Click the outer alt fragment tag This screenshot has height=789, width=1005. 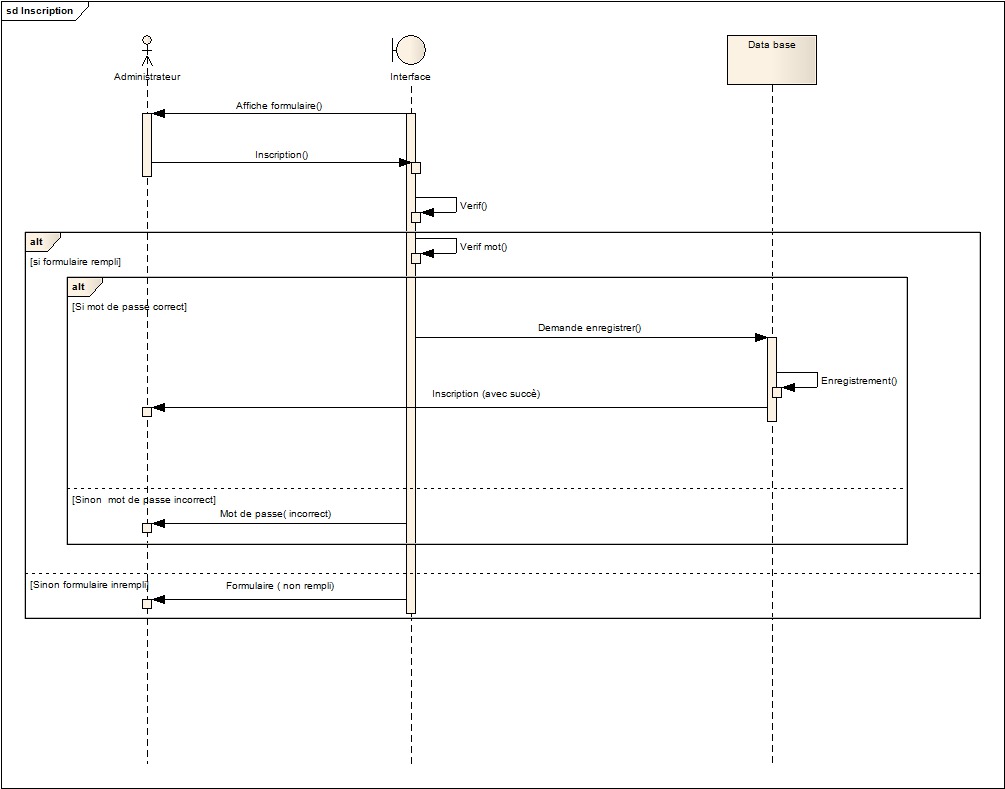43,242
